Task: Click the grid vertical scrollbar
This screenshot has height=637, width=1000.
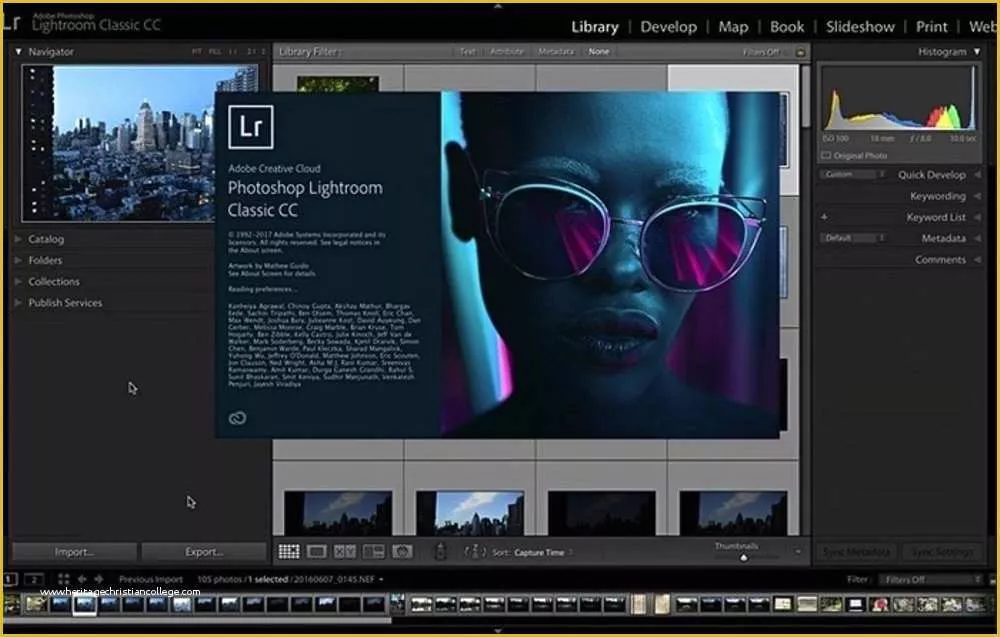Action: pyautogui.click(x=806, y=96)
